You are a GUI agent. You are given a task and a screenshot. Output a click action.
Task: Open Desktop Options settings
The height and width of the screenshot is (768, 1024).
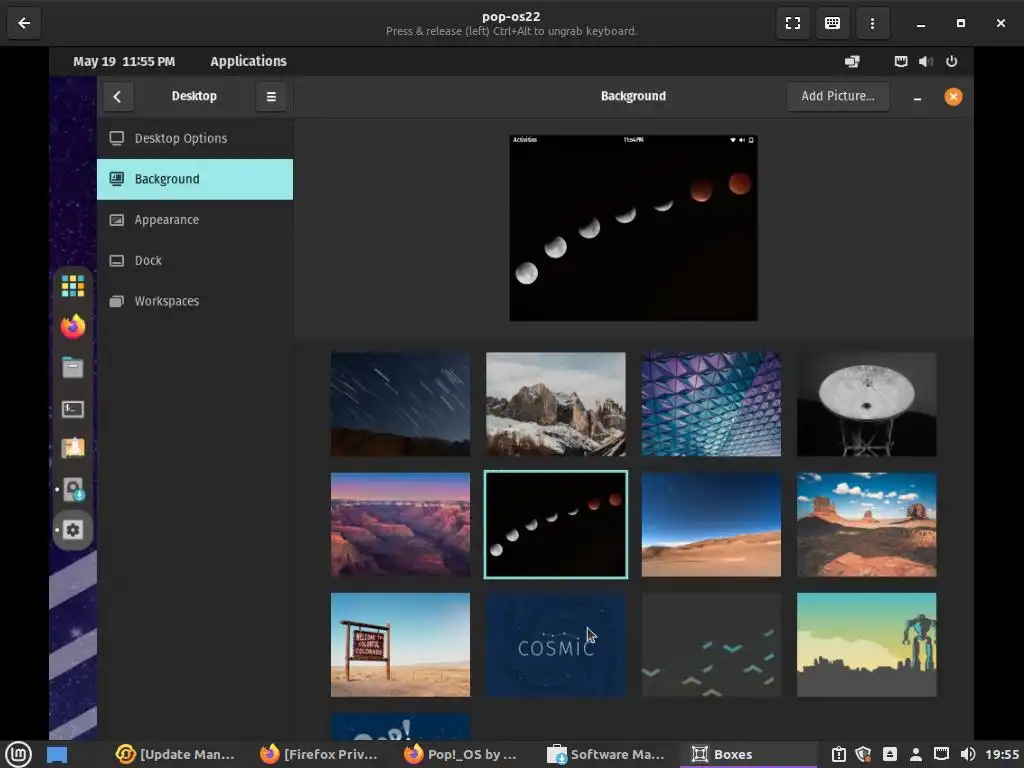coord(195,138)
